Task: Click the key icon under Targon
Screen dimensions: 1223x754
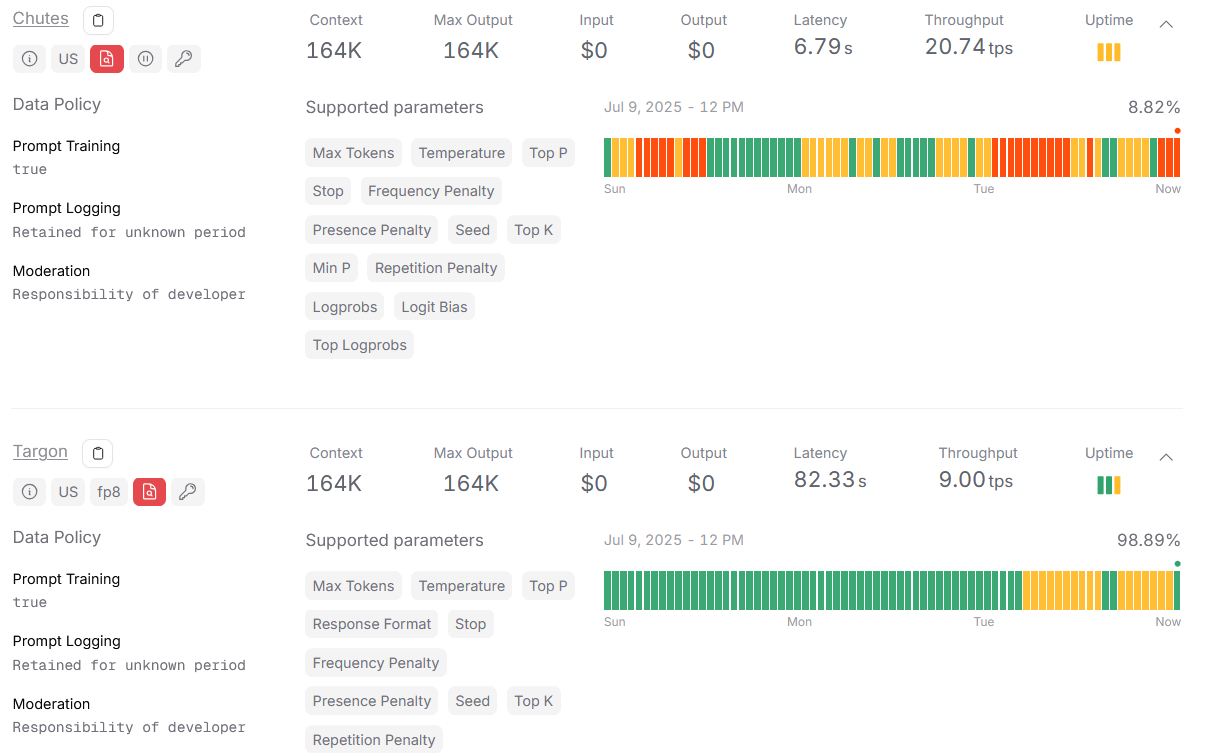Action: (188, 492)
